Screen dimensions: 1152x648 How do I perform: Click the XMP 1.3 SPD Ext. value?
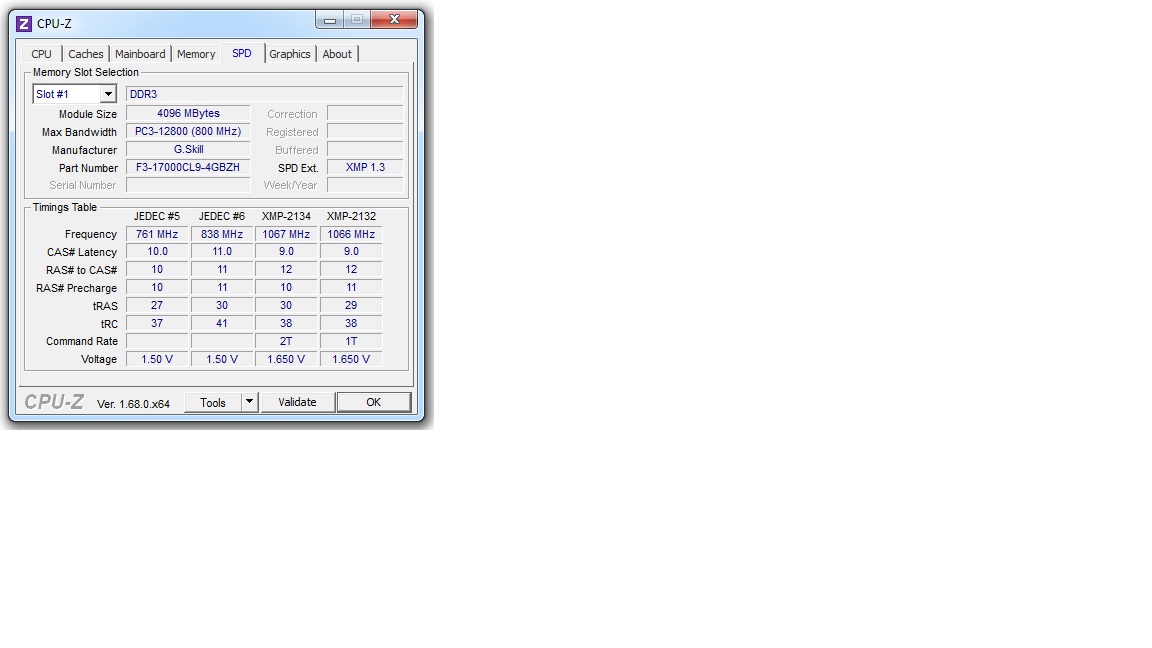pos(365,168)
